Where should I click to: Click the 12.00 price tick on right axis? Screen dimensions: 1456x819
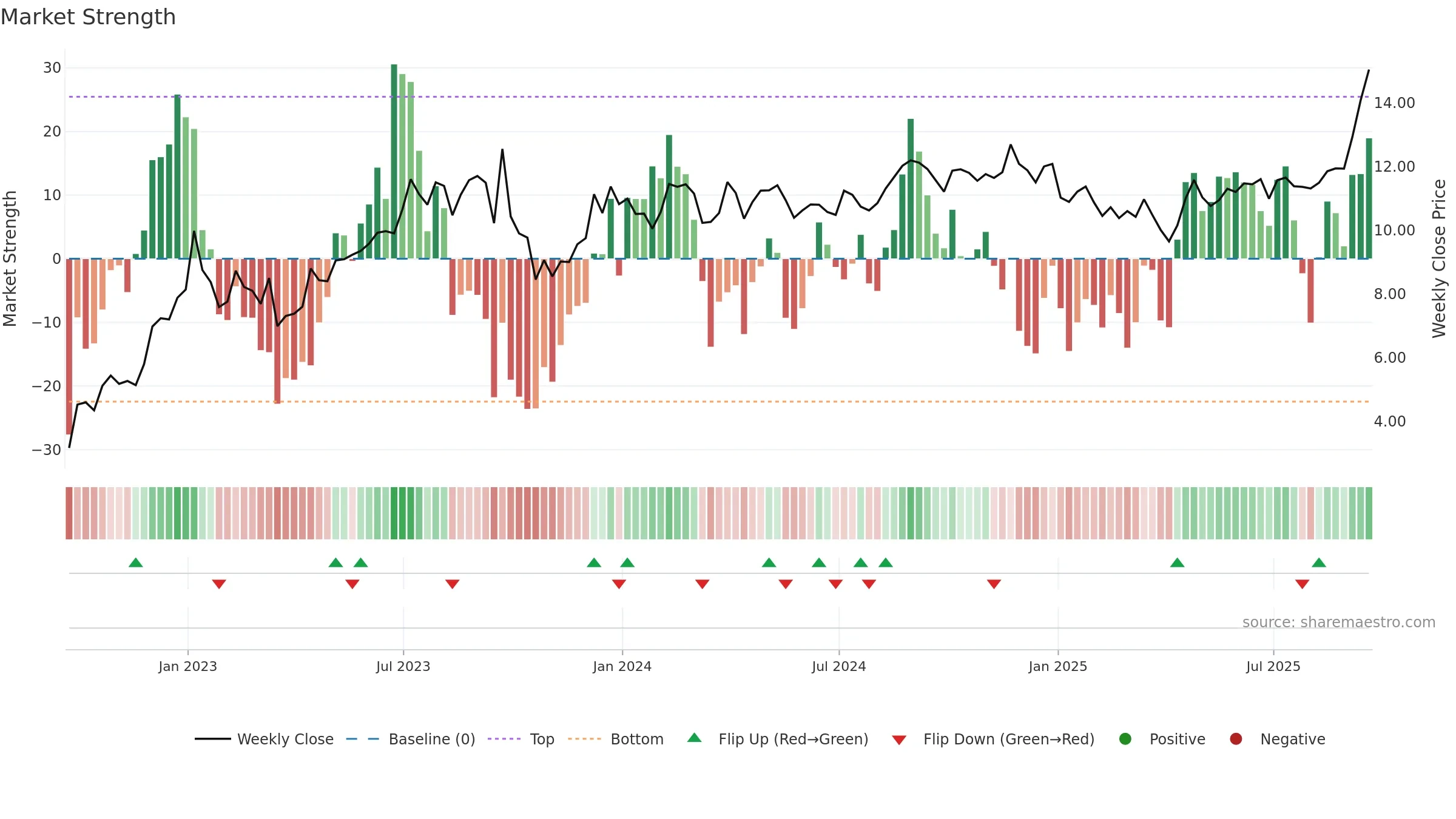pyautogui.click(x=1394, y=167)
